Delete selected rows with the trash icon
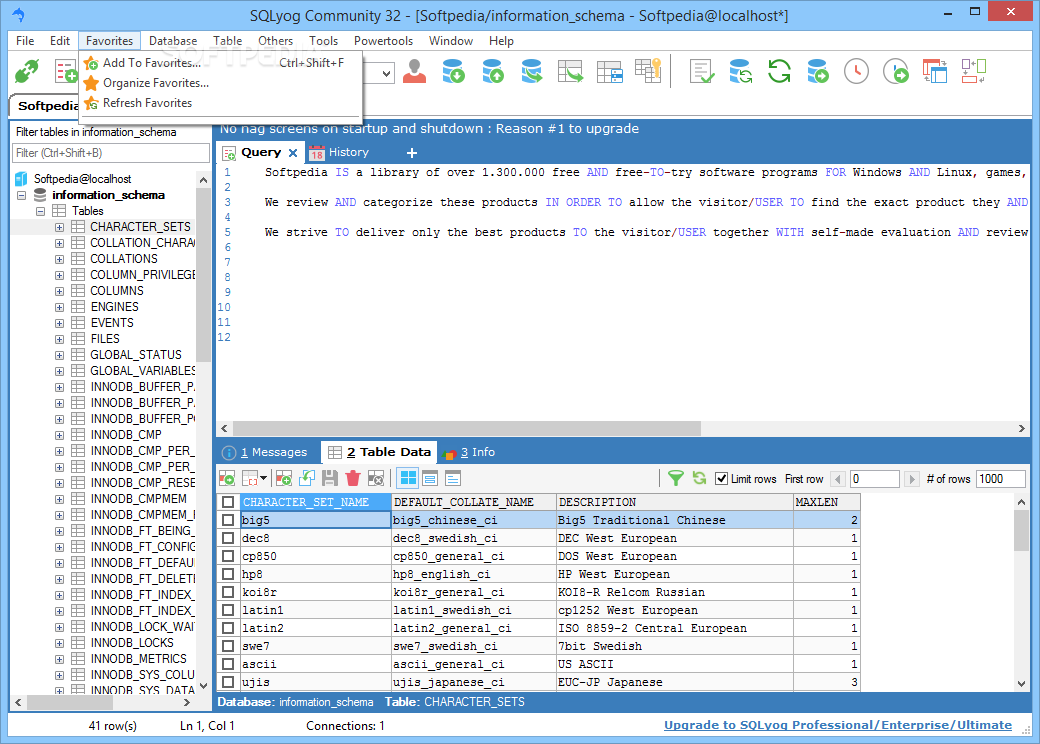 353,478
